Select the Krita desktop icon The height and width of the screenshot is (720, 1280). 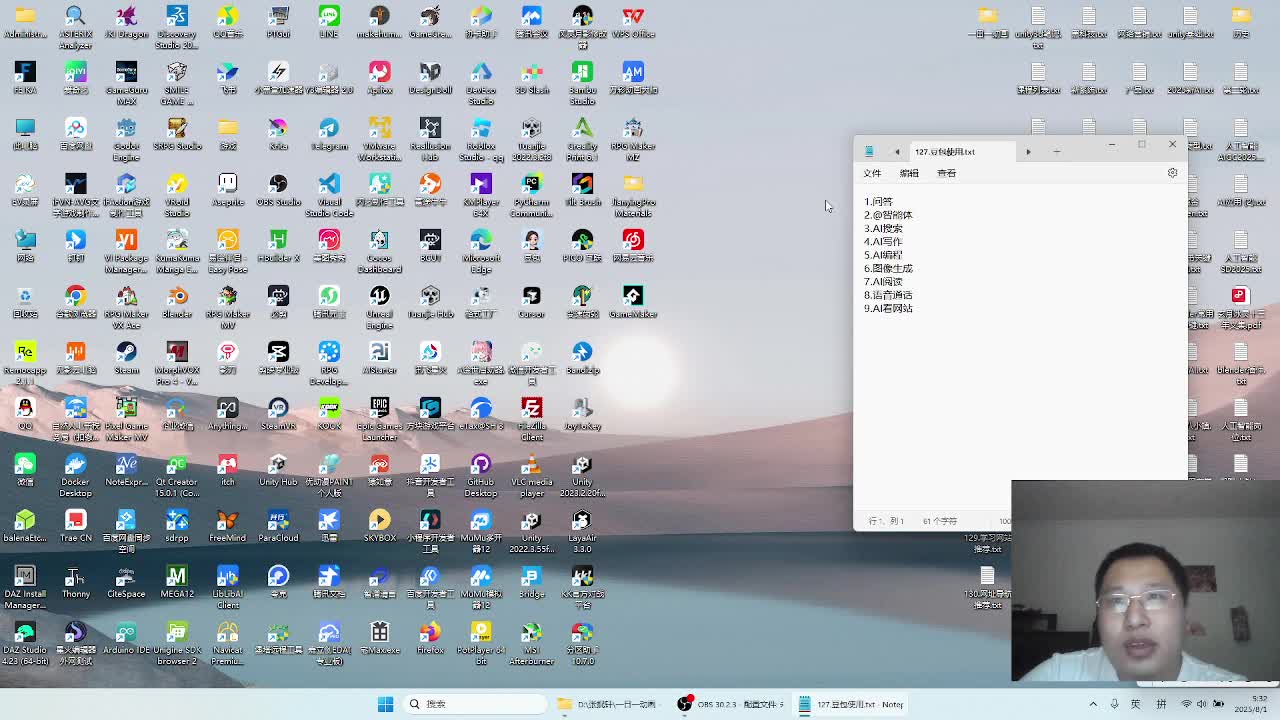(278, 134)
